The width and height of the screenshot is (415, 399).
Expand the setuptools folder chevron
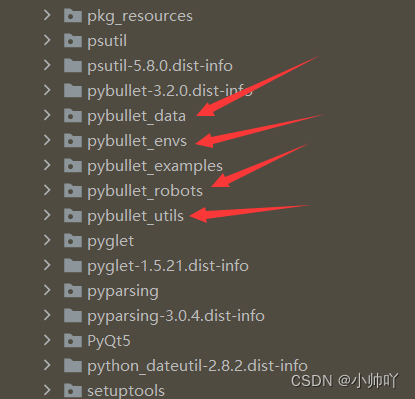pos(47,390)
